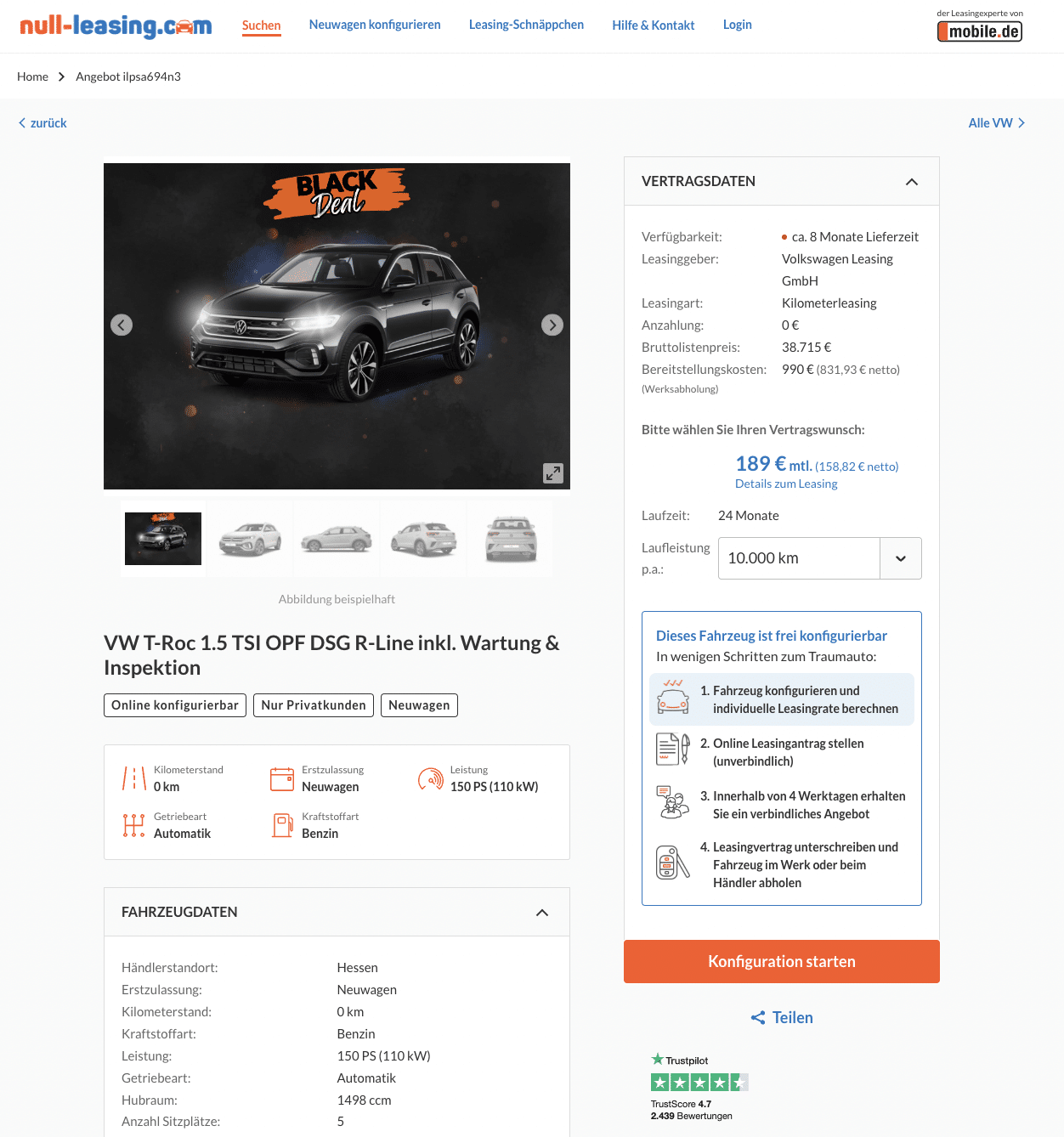This screenshot has width=1064, height=1137.
Task: Select the Black Deal car thumbnail
Action: pyautogui.click(x=163, y=539)
